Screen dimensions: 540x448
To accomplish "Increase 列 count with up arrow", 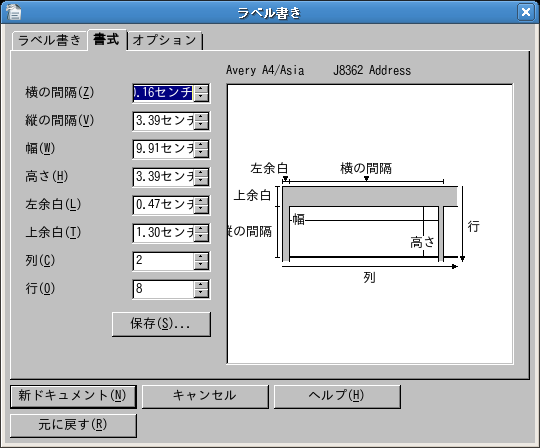I will [x=201, y=257].
